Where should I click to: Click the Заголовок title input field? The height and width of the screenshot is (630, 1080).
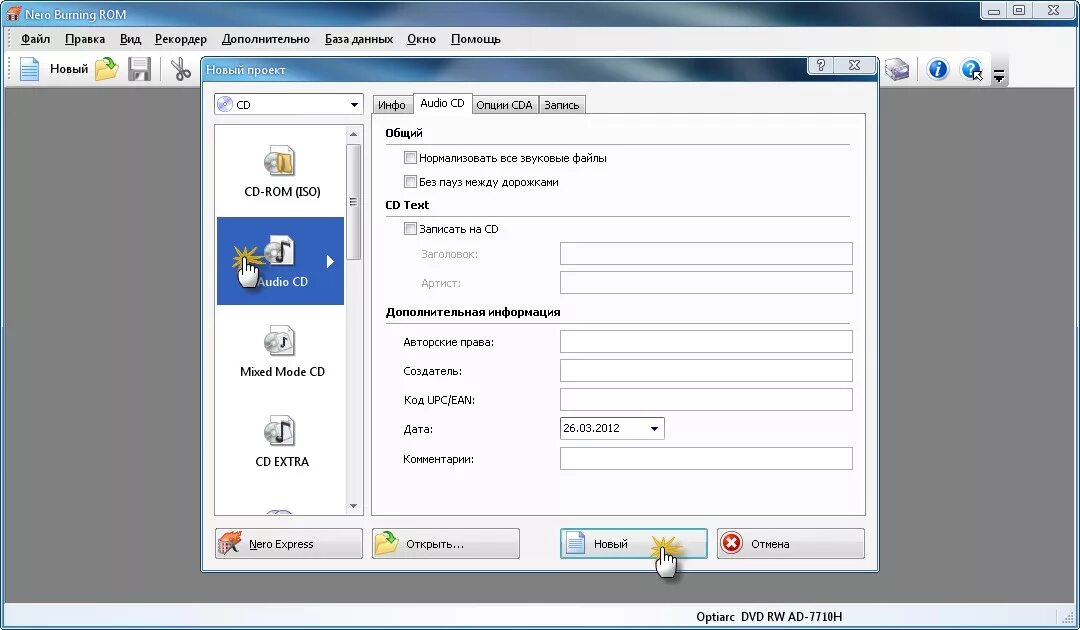click(706, 253)
